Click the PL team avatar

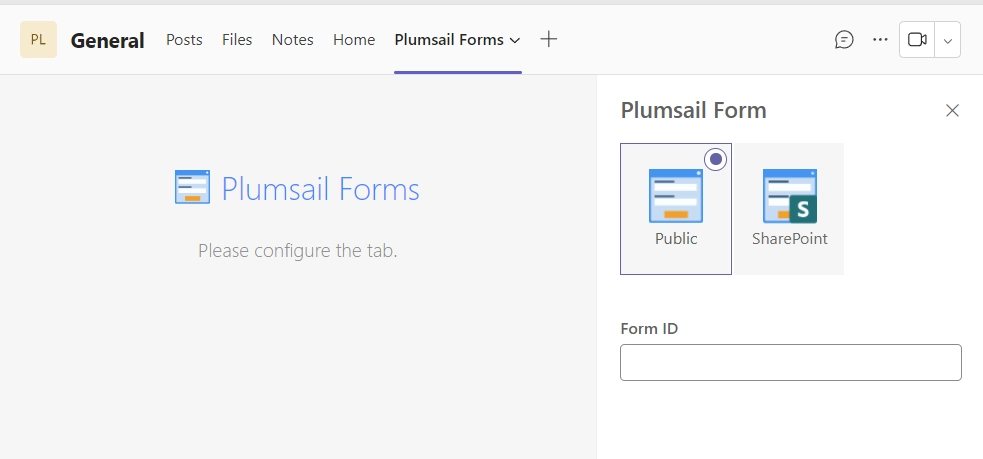pyautogui.click(x=38, y=40)
